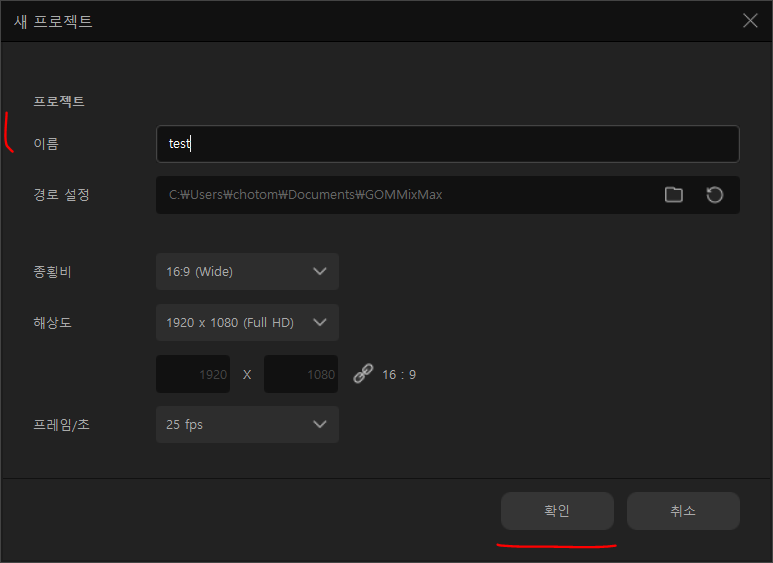
Task: Click the project name field containing test
Action: (448, 144)
